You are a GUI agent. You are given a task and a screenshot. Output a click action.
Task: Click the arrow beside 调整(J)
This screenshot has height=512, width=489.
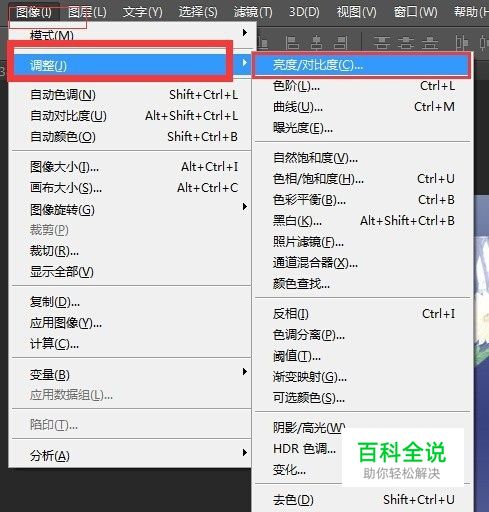click(245, 63)
